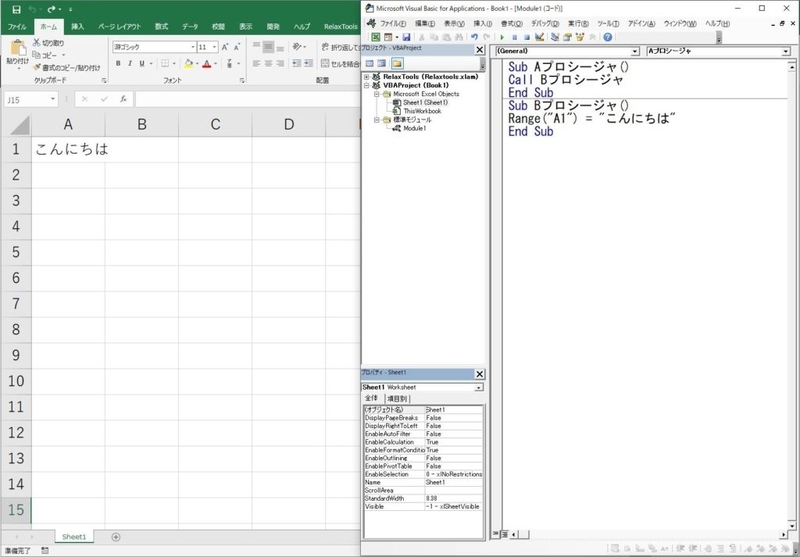Image resolution: width=800 pixels, height=557 pixels.
Task: Click the Excel redo arrow icon
Action: [52, 9]
